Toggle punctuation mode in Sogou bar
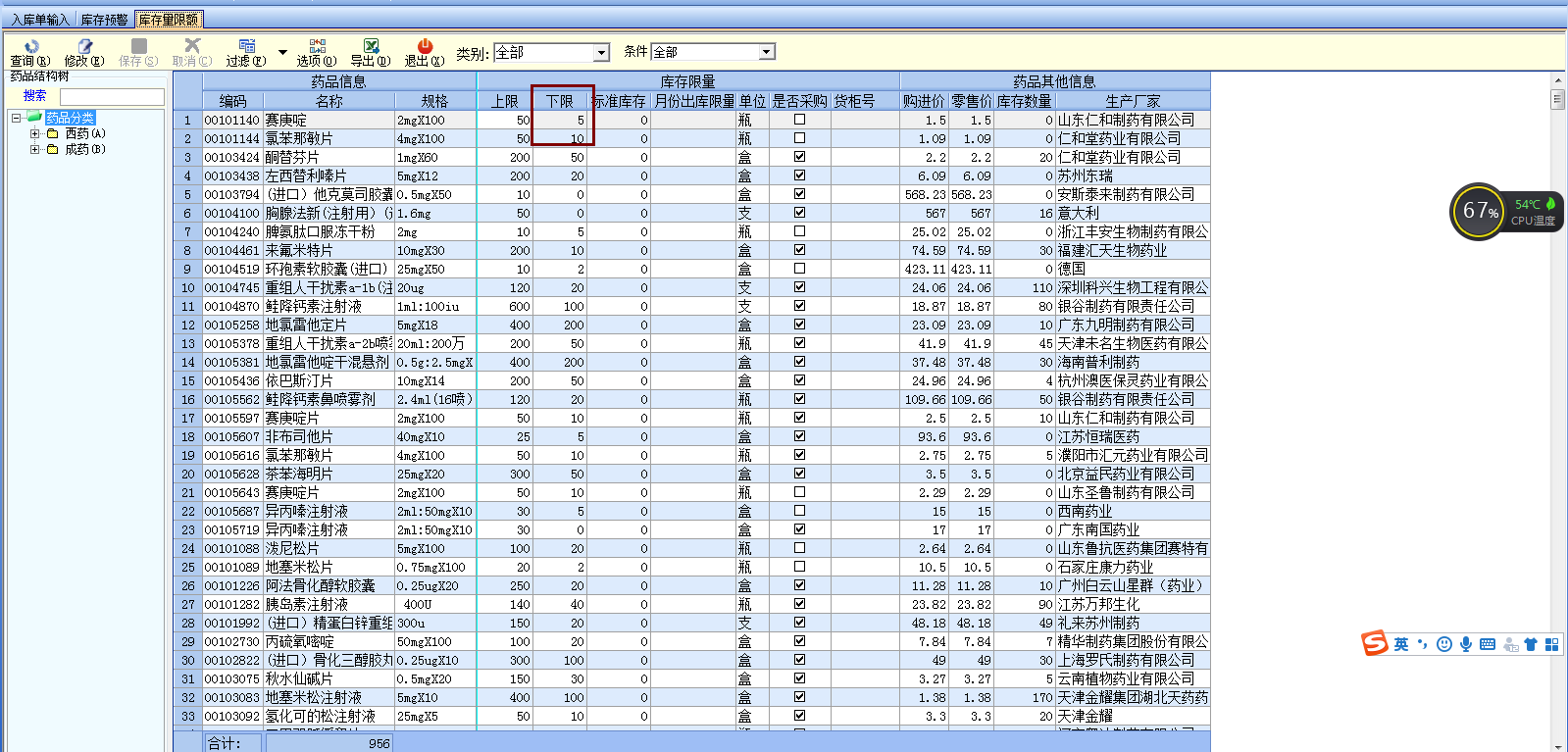This screenshot has height=752, width=1568. click(x=1423, y=644)
